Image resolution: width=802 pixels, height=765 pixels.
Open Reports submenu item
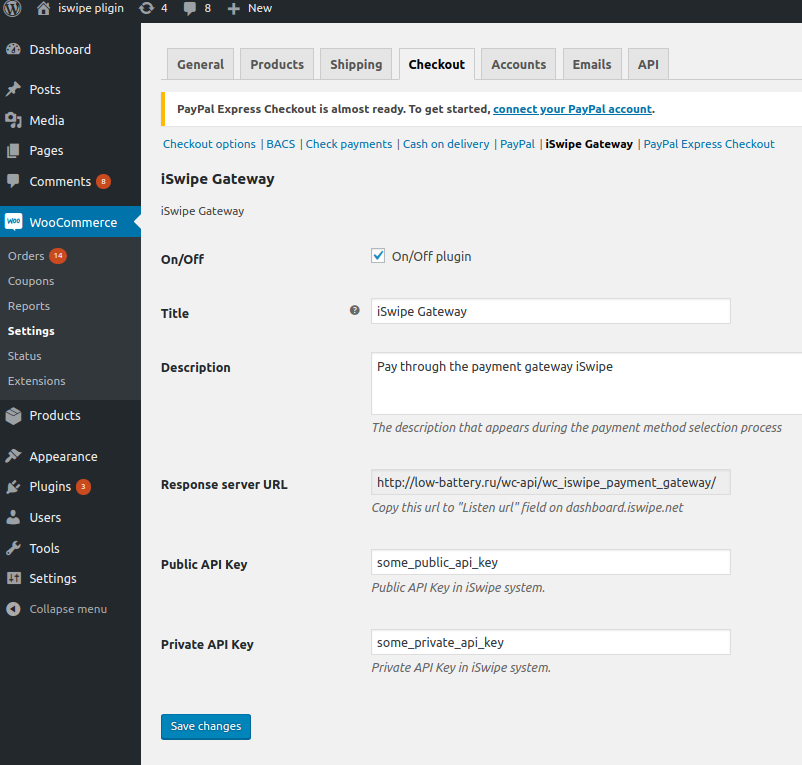[29, 306]
